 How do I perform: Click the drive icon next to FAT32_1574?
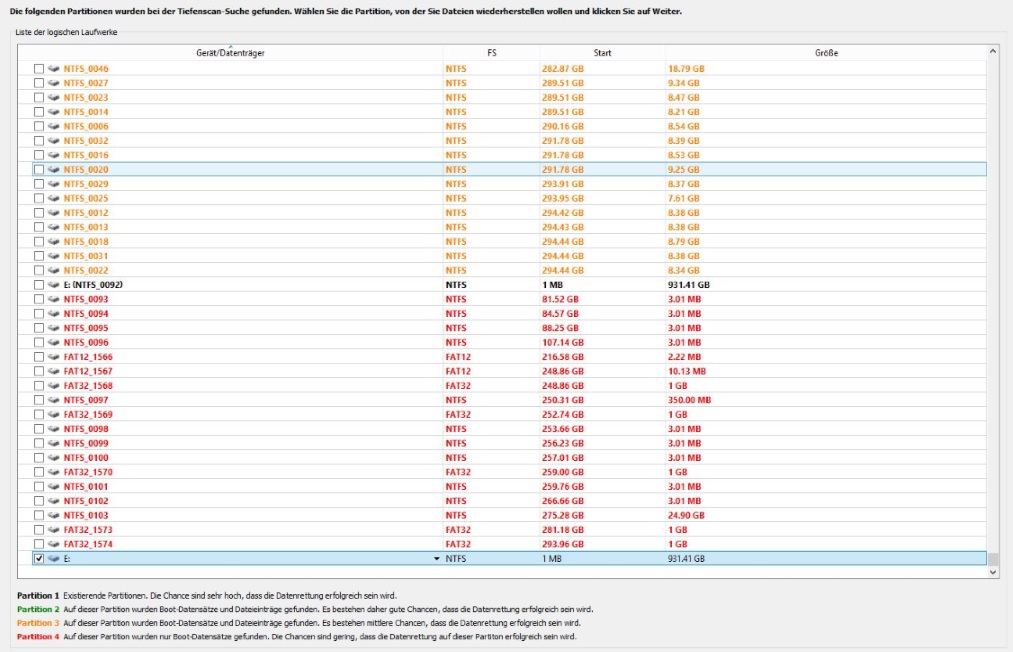click(x=54, y=544)
